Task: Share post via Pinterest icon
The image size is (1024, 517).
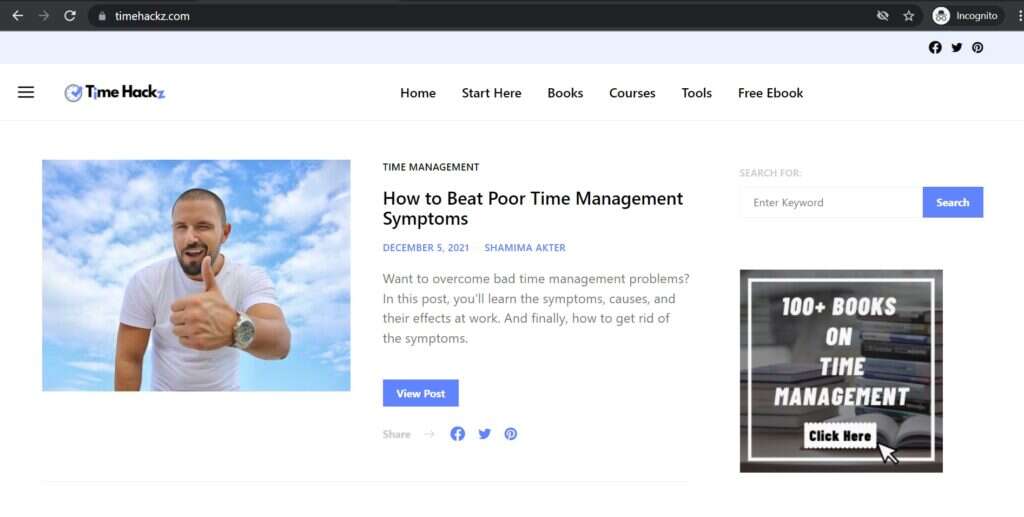Action: (510, 434)
